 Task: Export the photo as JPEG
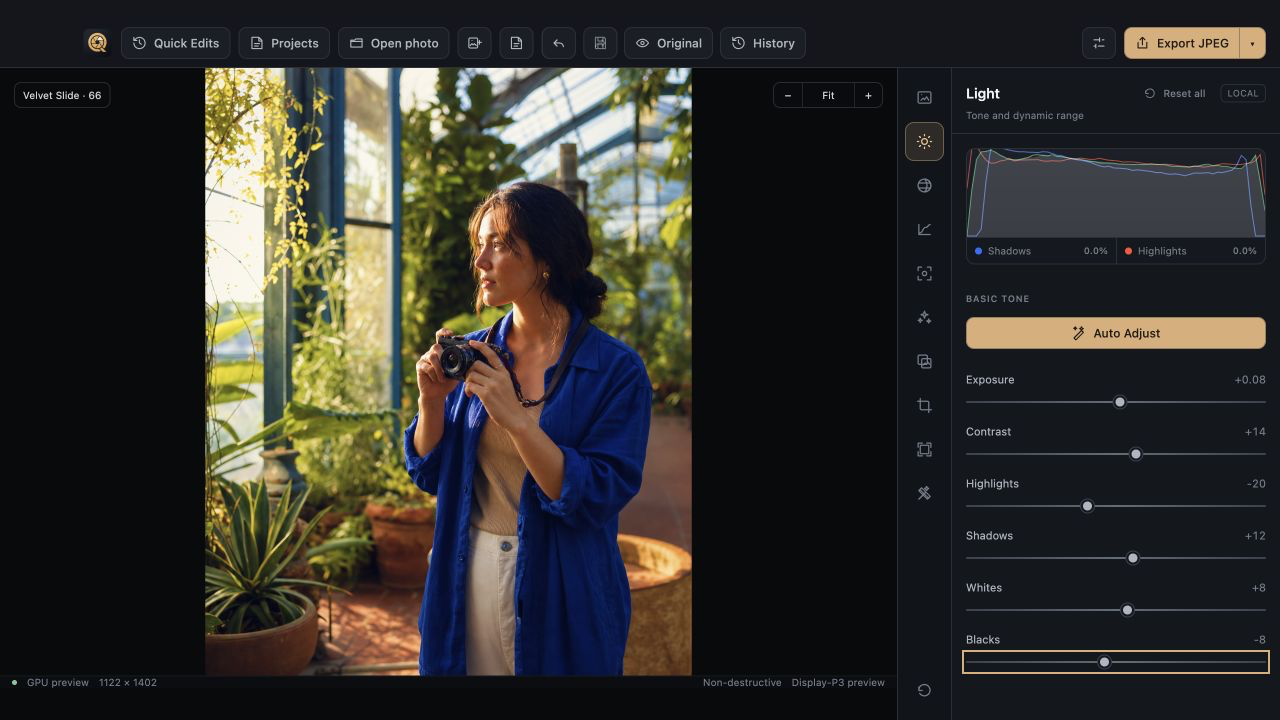point(1182,43)
